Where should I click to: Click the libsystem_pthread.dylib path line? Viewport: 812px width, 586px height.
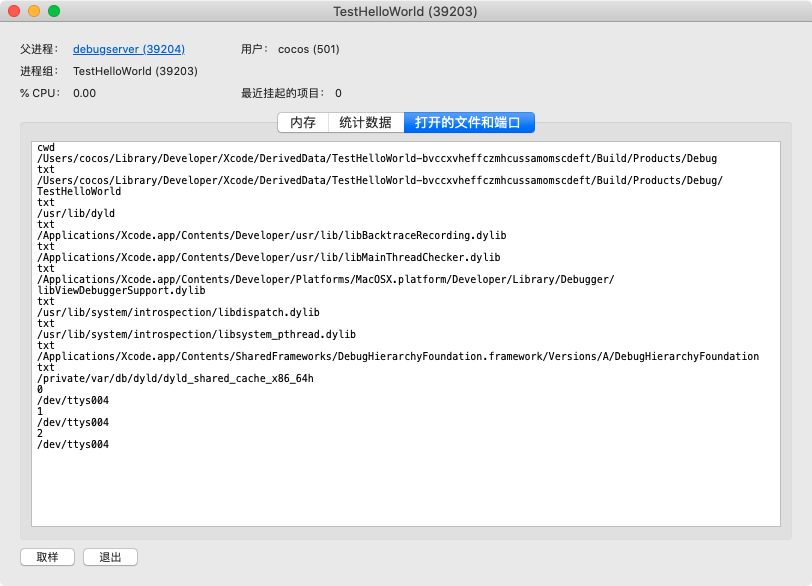tap(196, 334)
